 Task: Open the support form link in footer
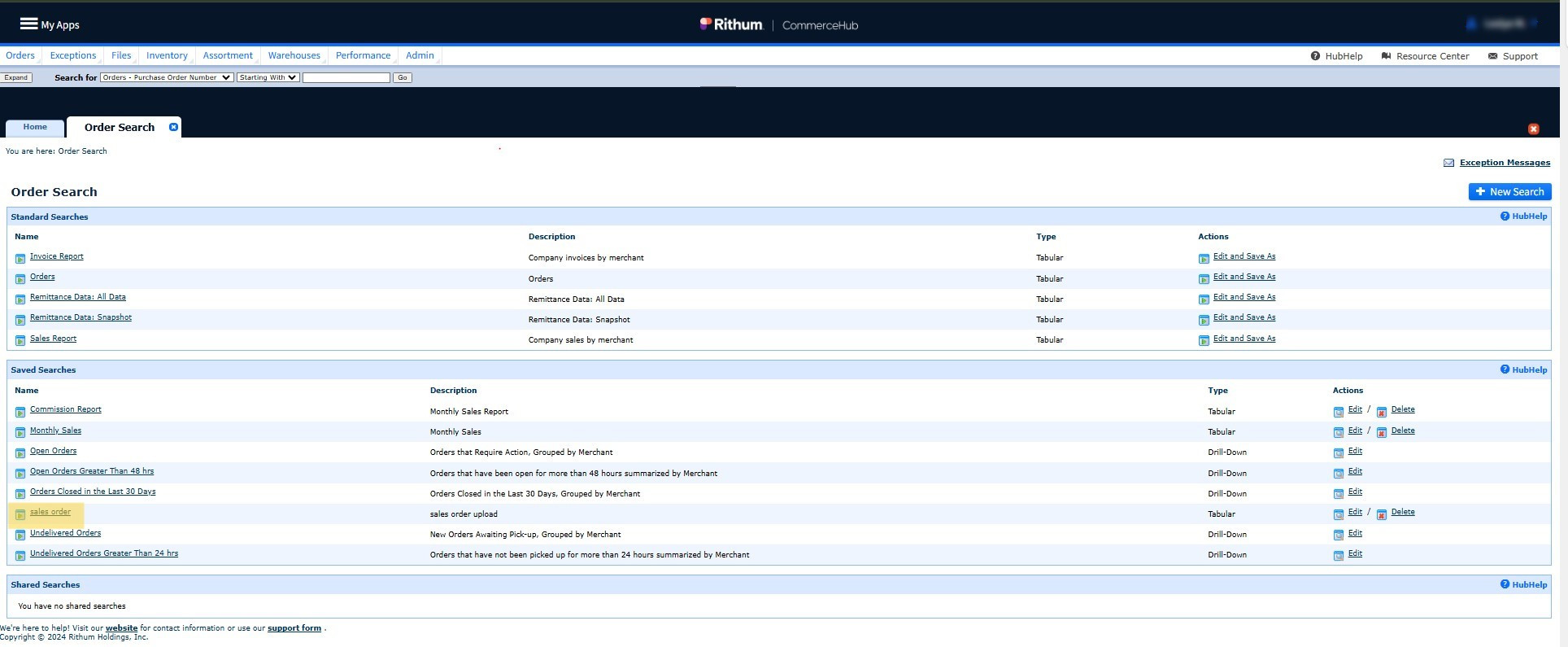coord(294,628)
